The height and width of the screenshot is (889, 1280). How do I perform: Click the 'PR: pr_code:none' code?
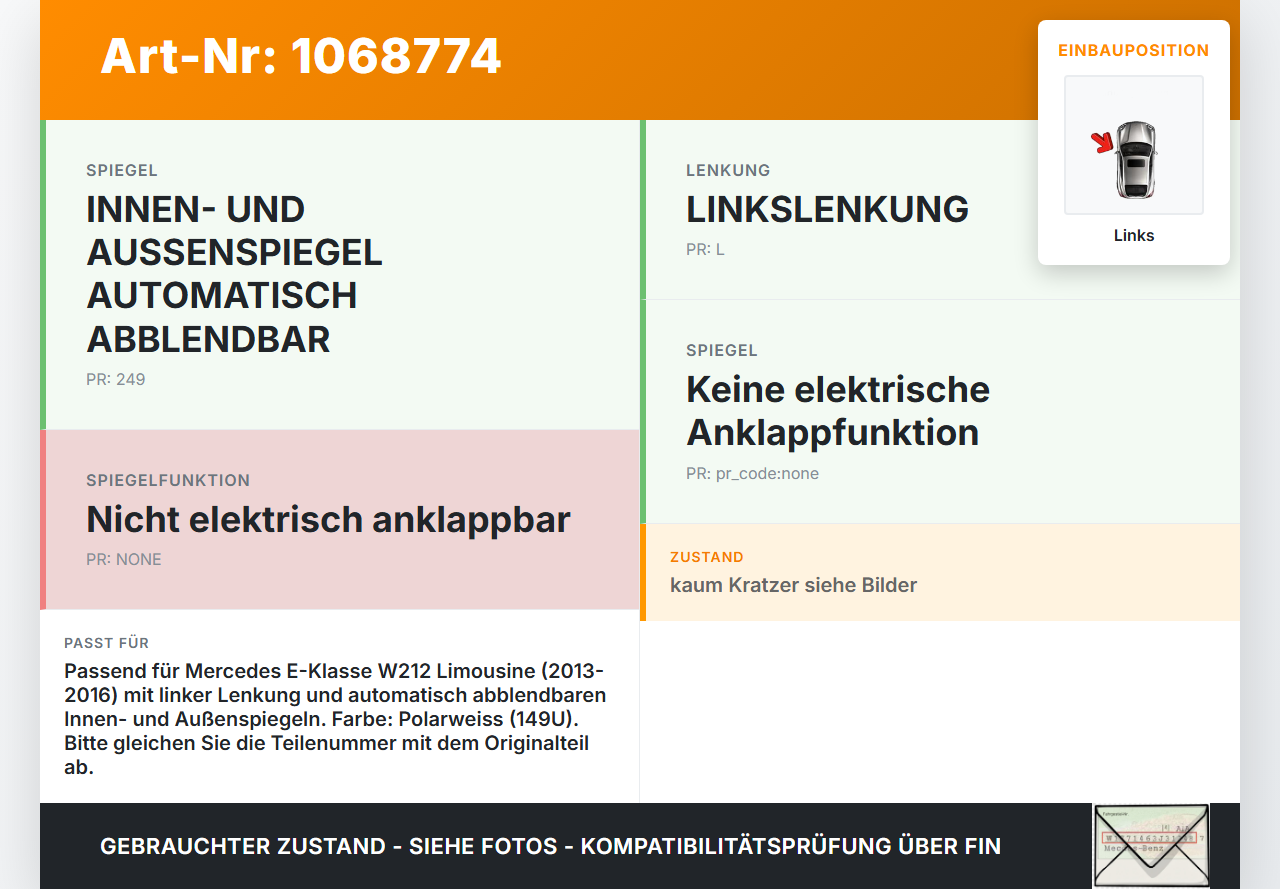[x=752, y=473]
